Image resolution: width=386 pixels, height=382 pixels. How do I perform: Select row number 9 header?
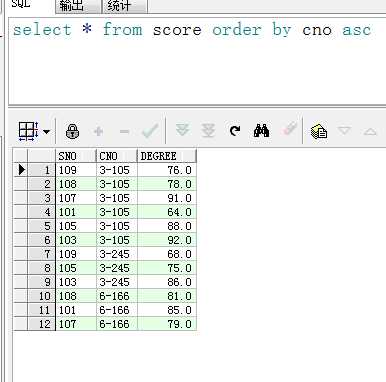pyautogui.click(x=41, y=282)
